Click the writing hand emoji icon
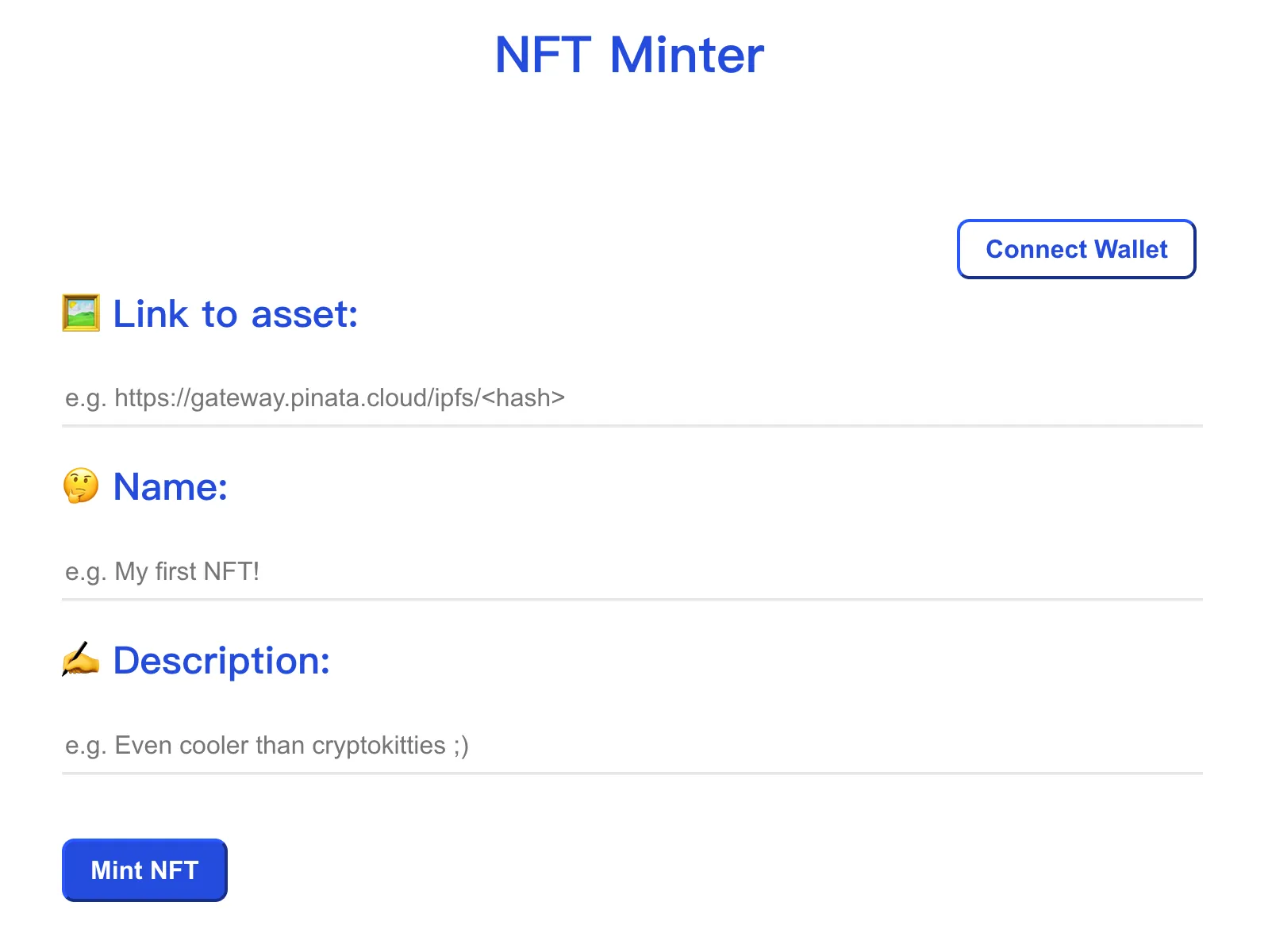 [x=81, y=660]
